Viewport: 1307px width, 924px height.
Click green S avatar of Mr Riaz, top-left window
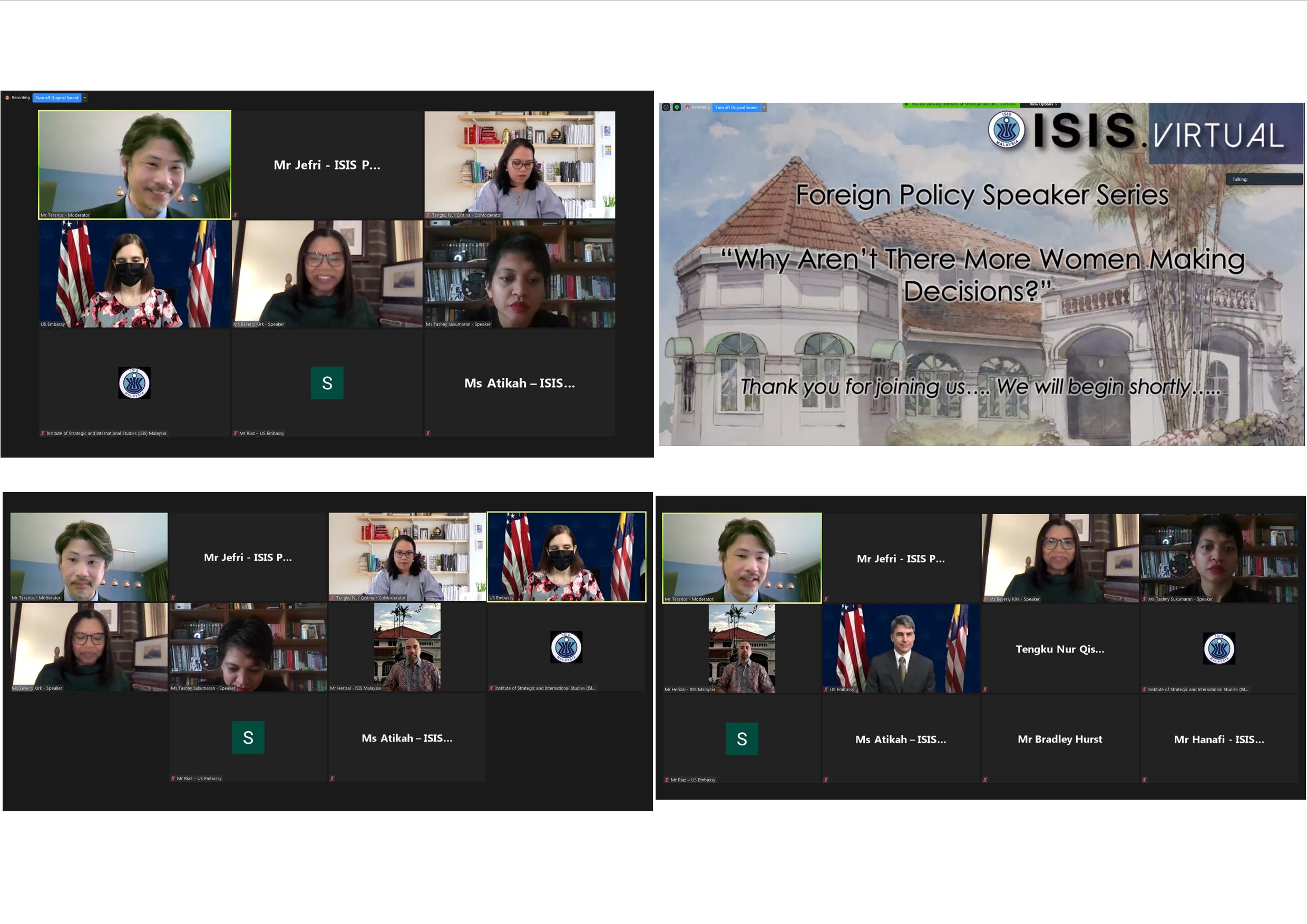coord(327,383)
